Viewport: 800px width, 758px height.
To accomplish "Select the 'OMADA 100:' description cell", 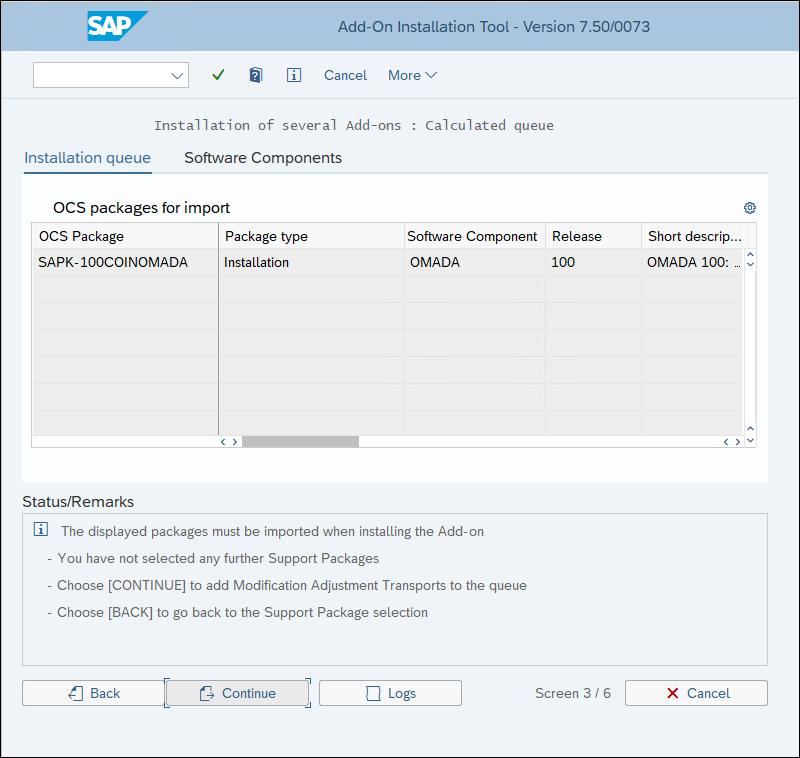I will pyautogui.click(x=692, y=262).
